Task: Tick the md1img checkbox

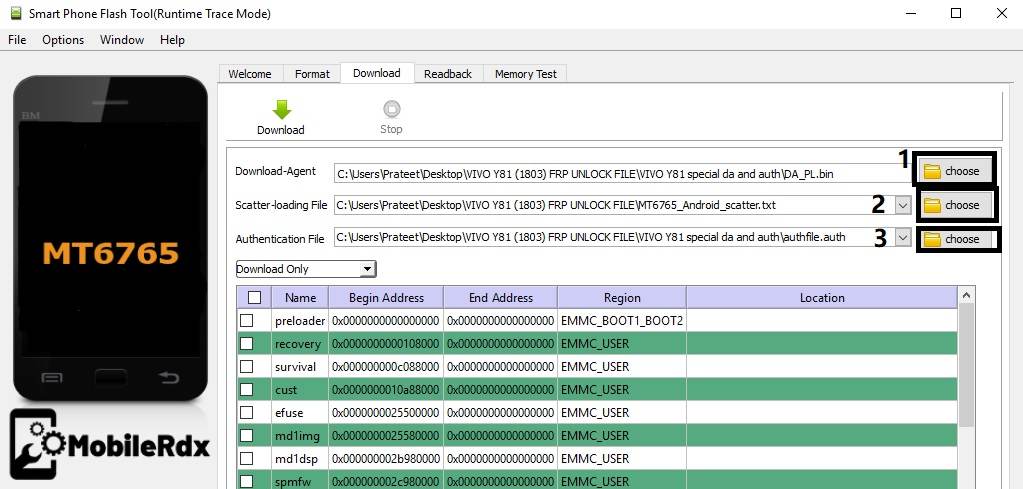Action: [x=247, y=436]
